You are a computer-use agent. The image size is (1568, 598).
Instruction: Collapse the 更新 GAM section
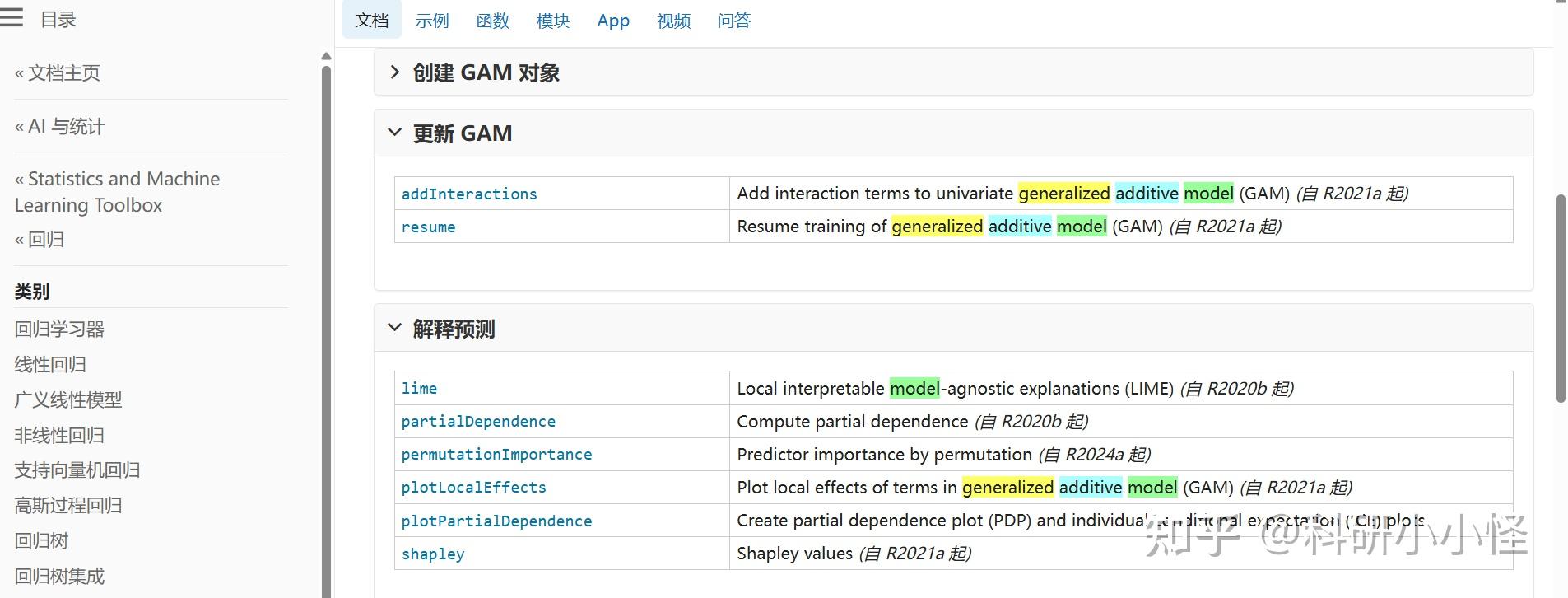click(395, 133)
